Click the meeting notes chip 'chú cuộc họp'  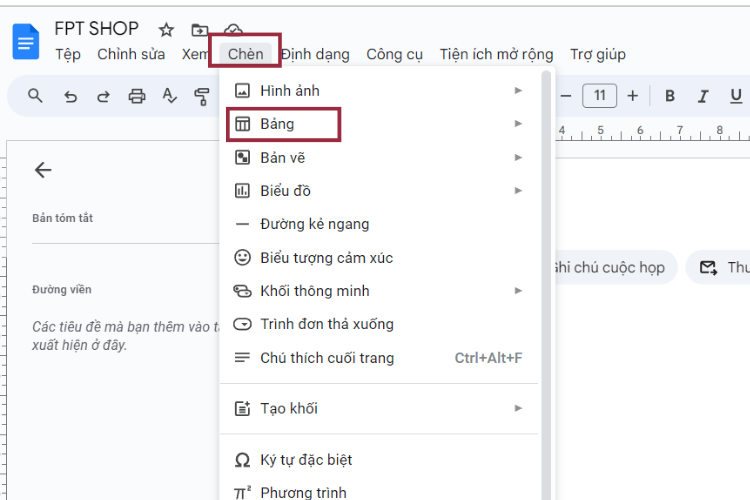pyautogui.click(x=614, y=267)
